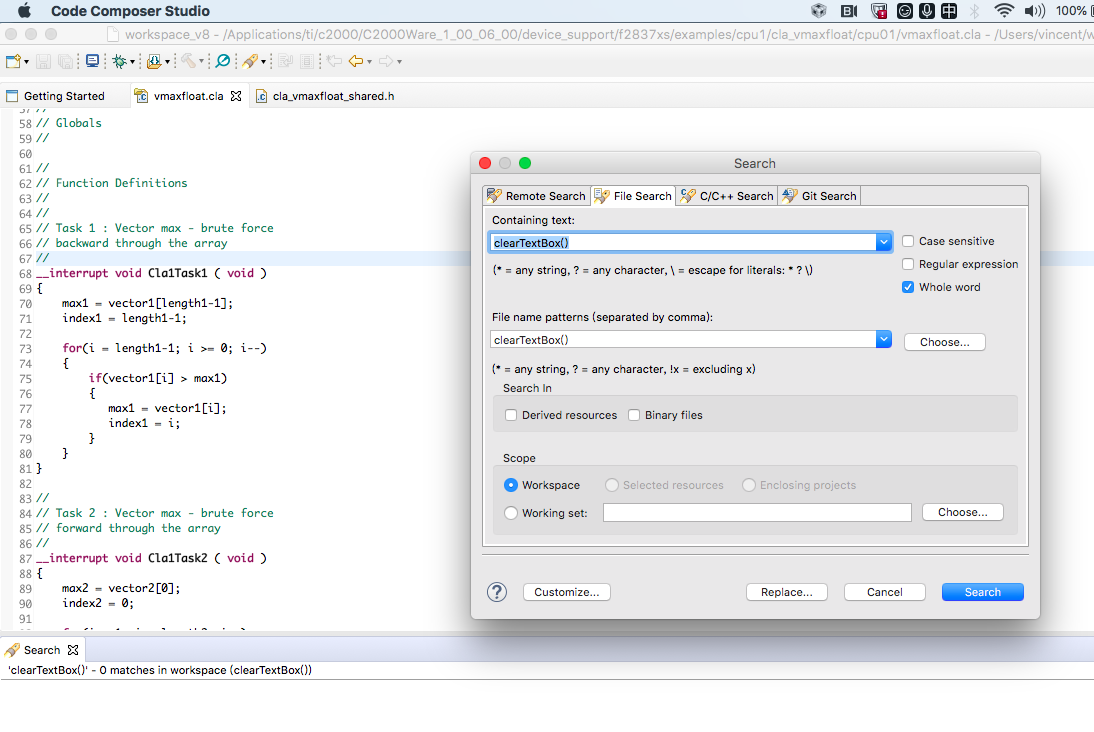Expand the Back history dropdown arrow
The width and height of the screenshot is (1094, 732).
coord(369,62)
